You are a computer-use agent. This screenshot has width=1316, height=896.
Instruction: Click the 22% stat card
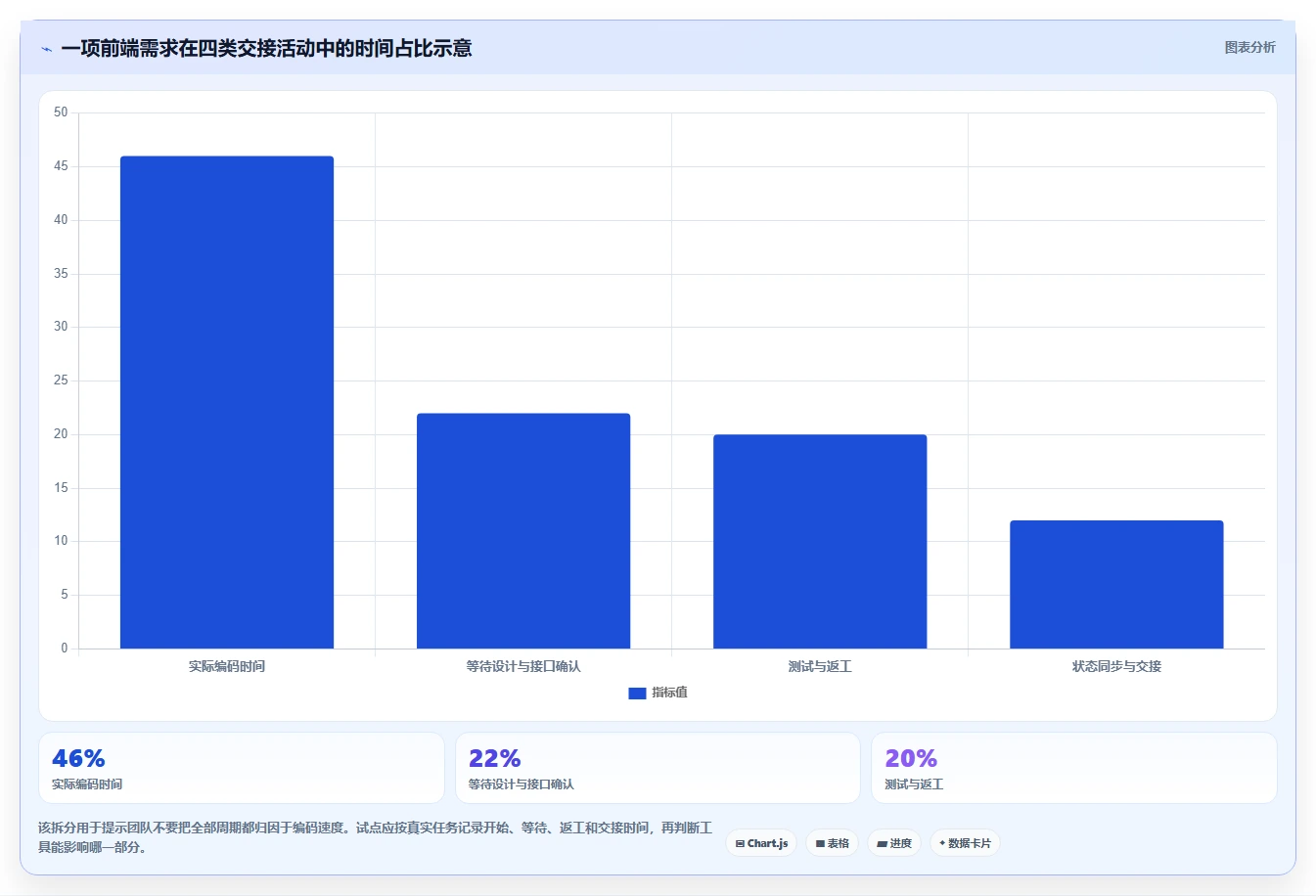tap(658, 768)
